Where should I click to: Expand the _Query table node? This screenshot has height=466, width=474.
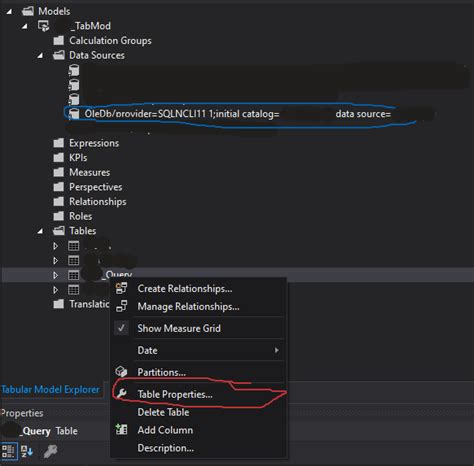tap(55, 275)
